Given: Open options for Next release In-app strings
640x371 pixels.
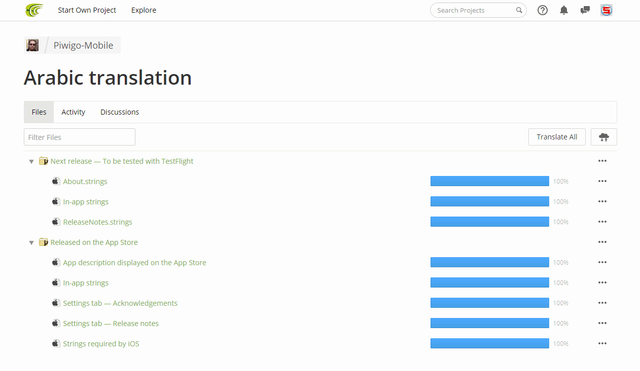Looking at the screenshot, I should 602,202.
